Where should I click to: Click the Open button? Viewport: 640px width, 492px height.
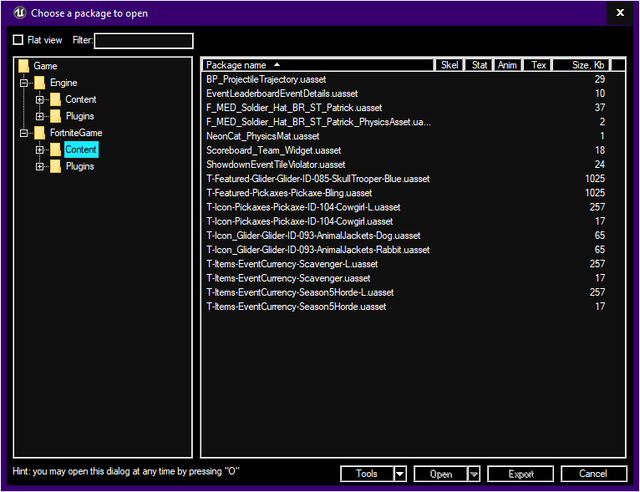click(x=440, y=474)
